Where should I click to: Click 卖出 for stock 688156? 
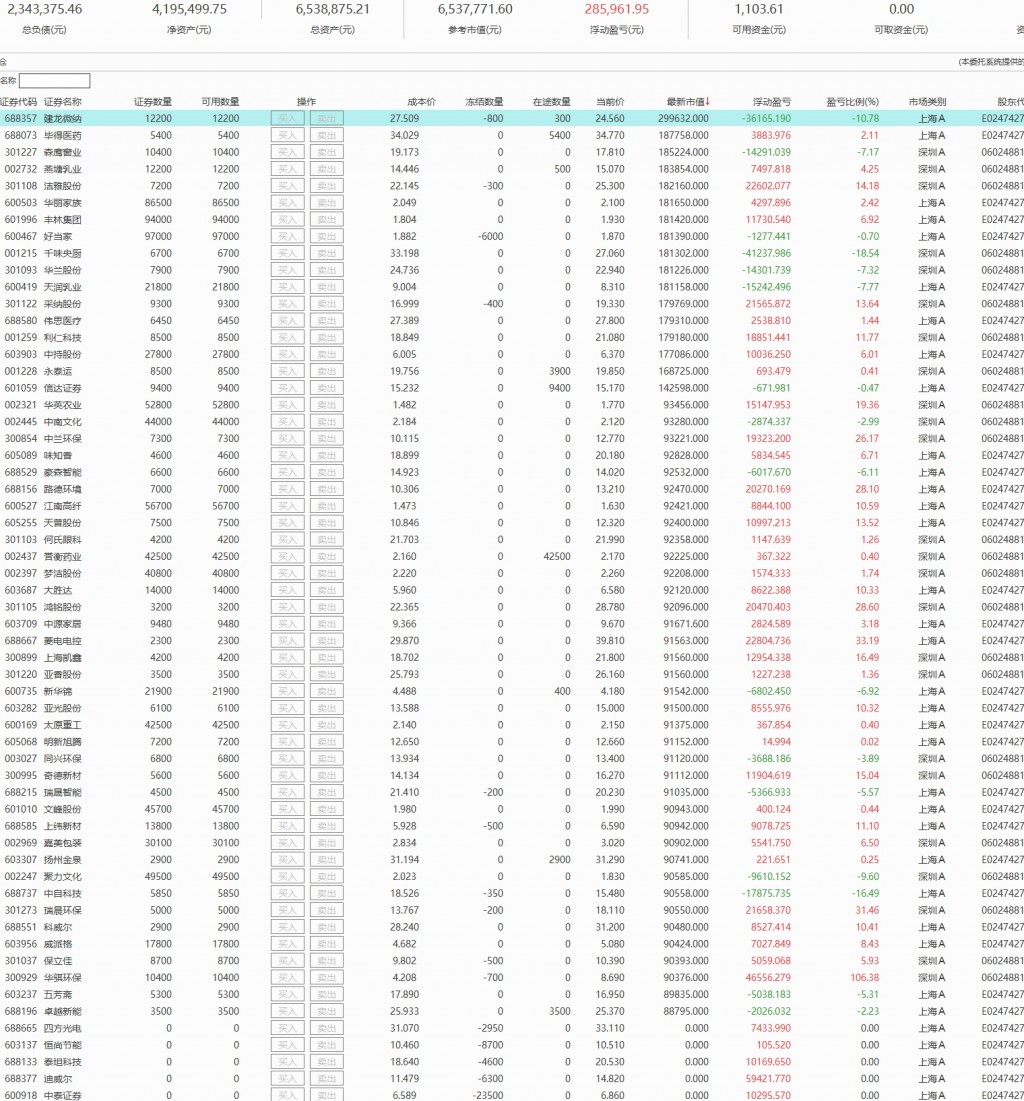pos(327,489)
